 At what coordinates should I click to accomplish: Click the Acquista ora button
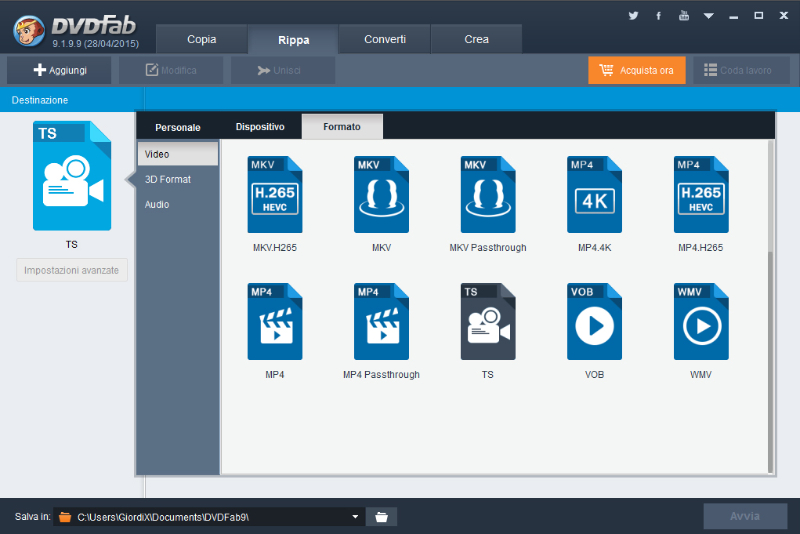click(637, 70)
